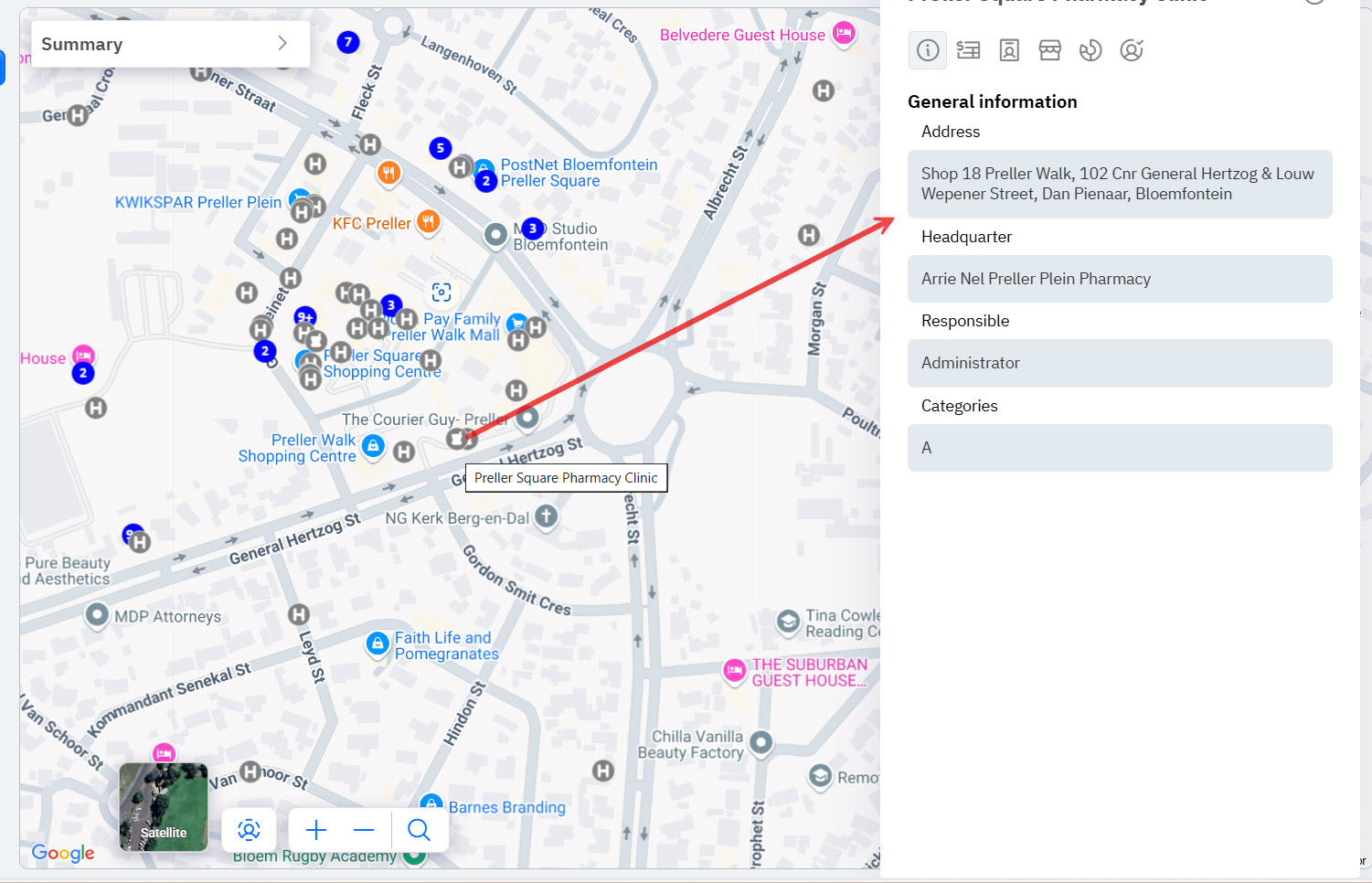
Task: Open the pricing list tab icon
Action: (x=968, y=50)
